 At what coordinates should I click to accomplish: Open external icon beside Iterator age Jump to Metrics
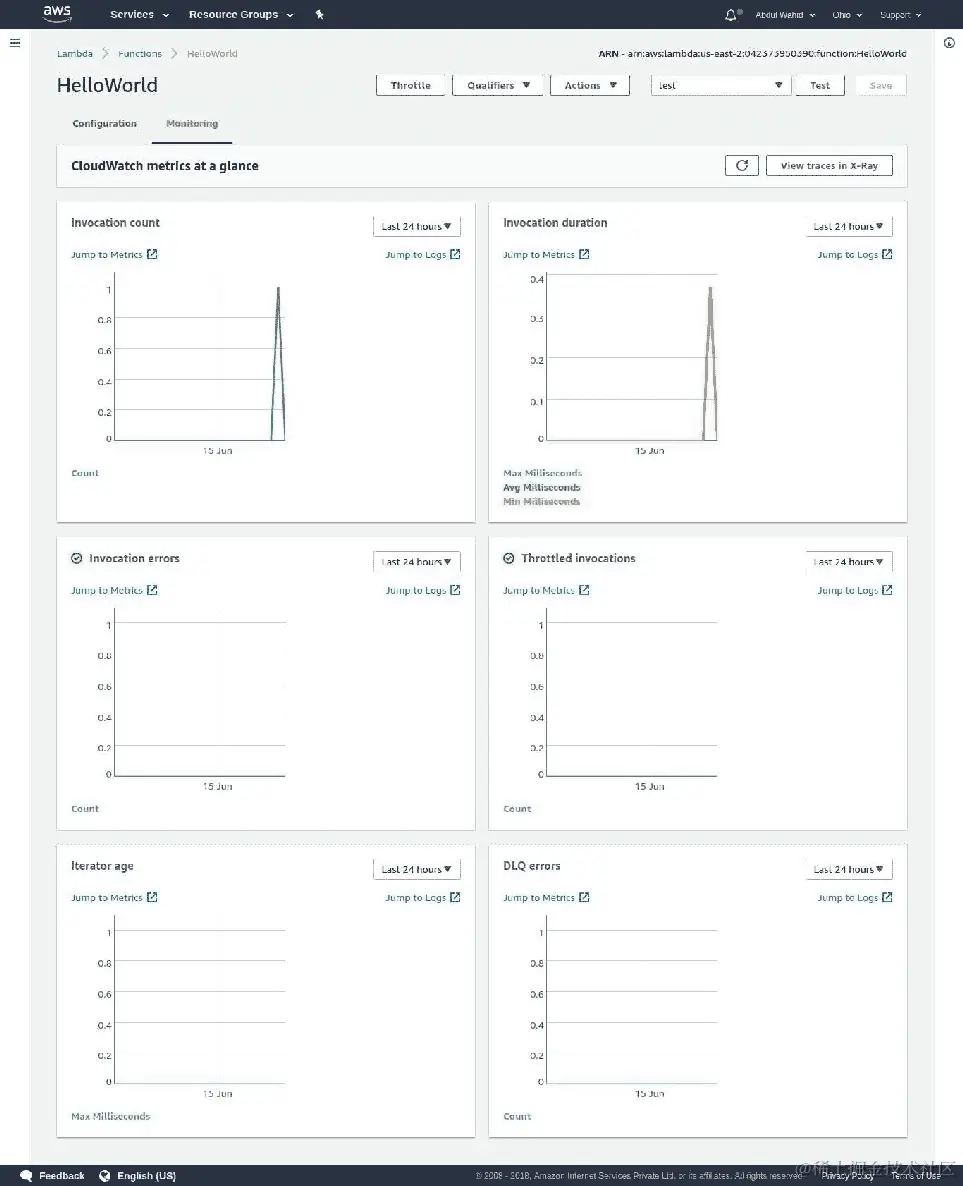click(x=152, y=897)
